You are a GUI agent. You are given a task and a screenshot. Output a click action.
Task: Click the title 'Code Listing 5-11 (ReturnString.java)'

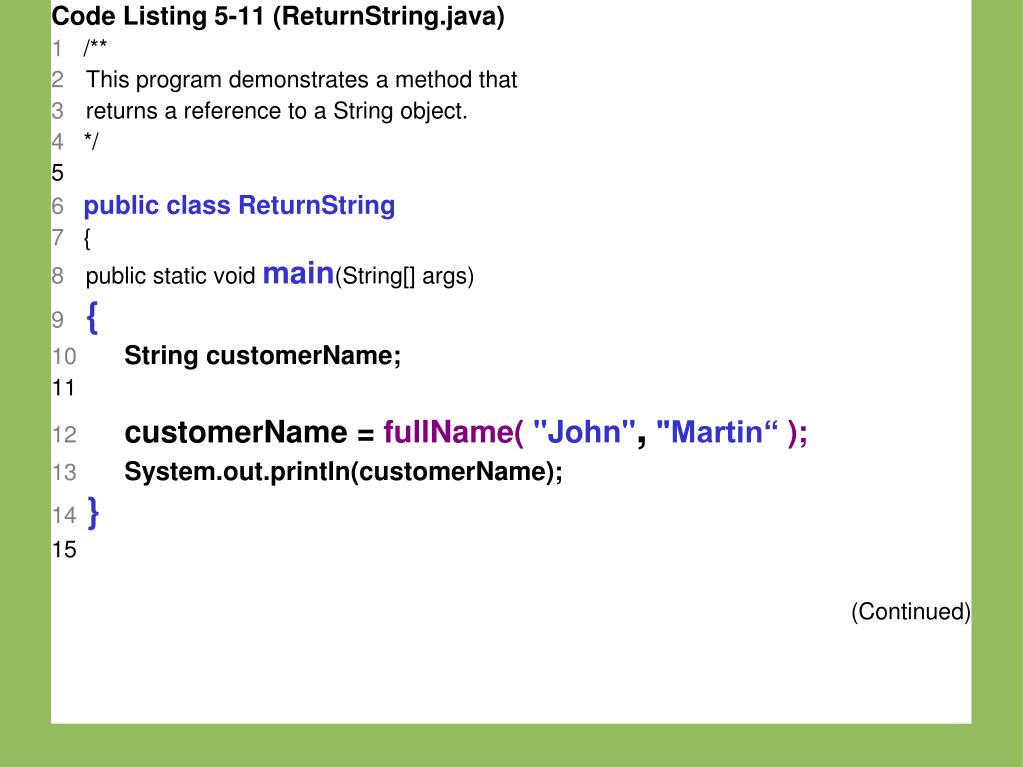pos(278,16)
